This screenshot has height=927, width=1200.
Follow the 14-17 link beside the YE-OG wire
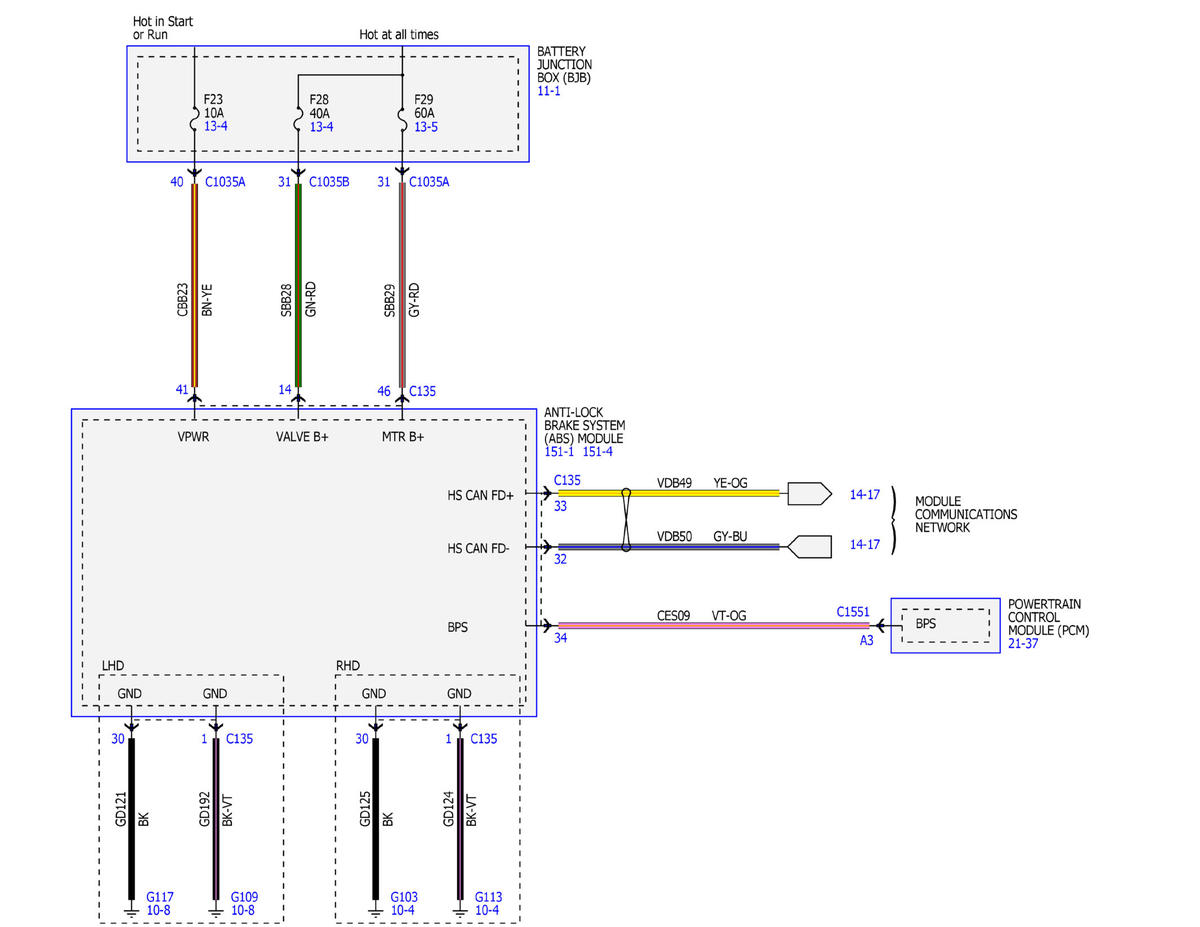coord(865,494)
